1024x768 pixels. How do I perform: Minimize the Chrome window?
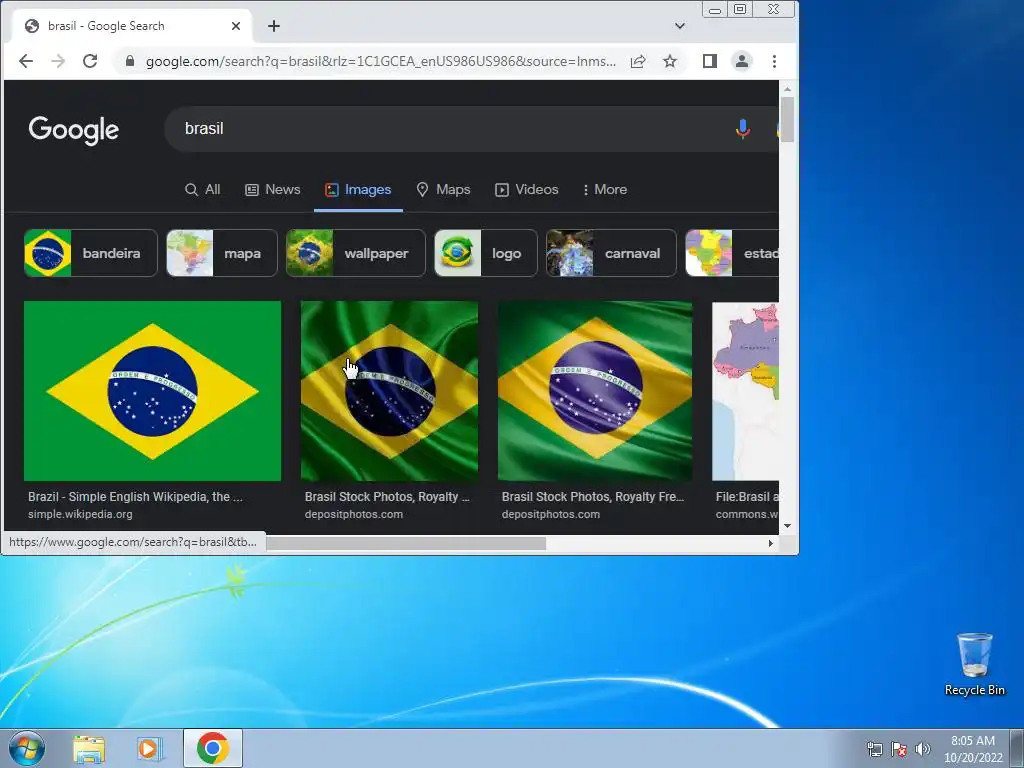pos(715,9)
